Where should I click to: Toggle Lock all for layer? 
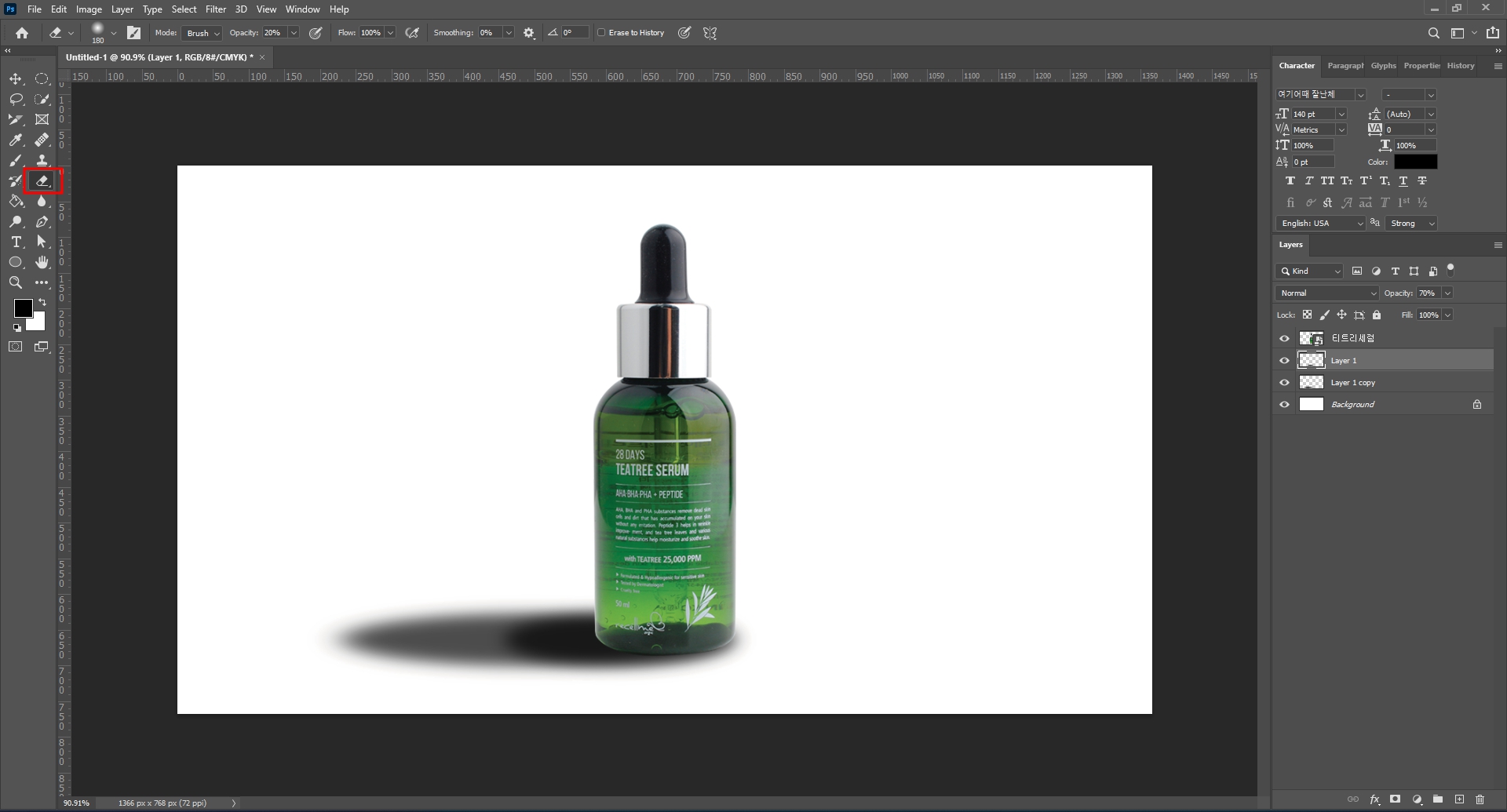point(1376,315)
